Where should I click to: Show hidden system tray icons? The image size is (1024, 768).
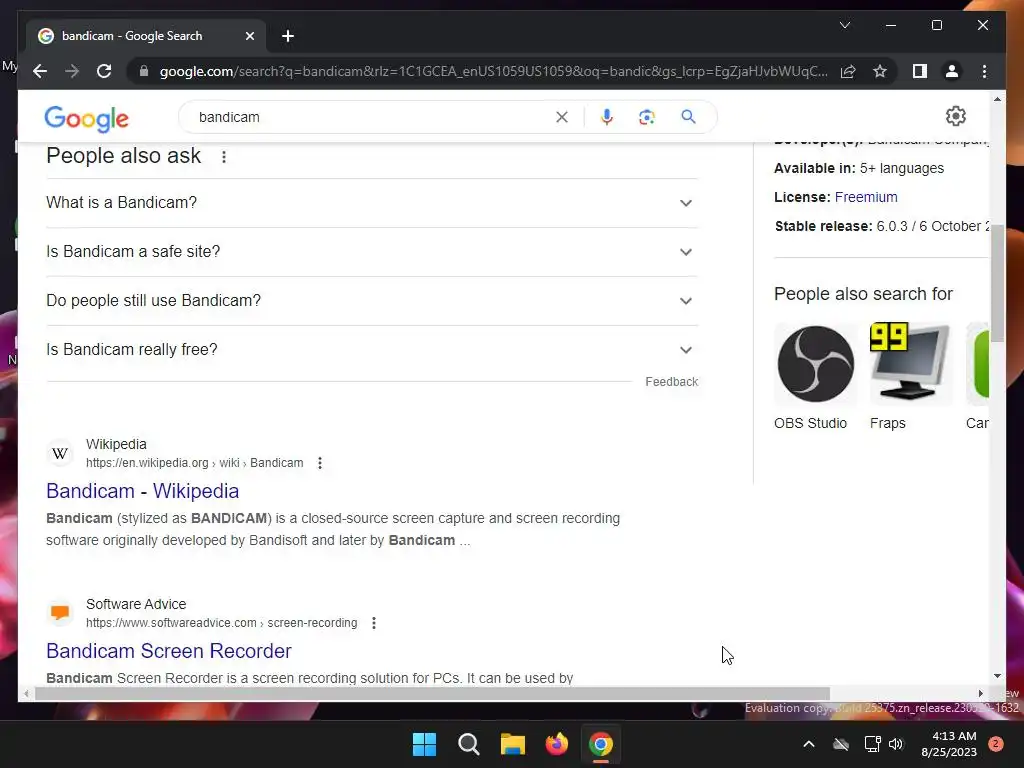click(x=808, y=744)
